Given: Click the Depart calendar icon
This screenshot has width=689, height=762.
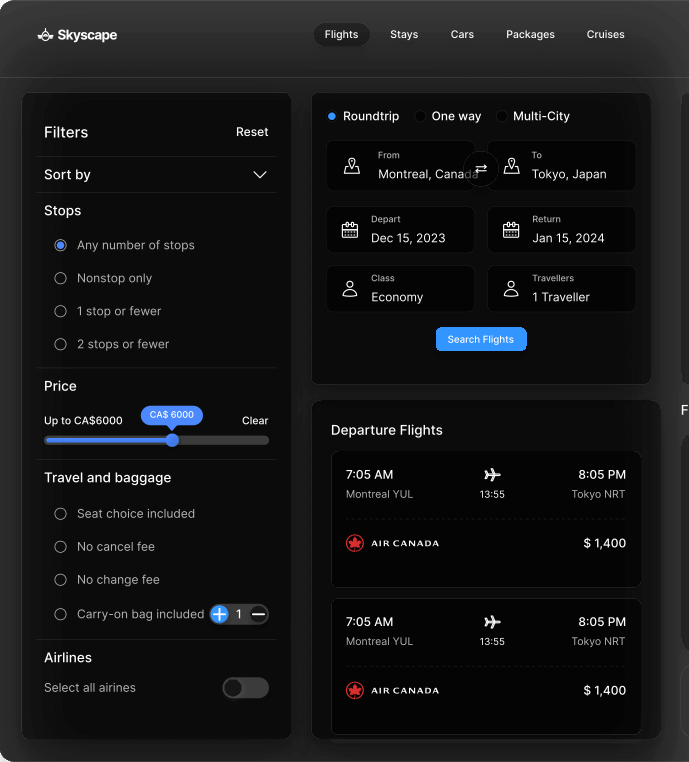Looking at the screenshot, I should coord(350,230).
